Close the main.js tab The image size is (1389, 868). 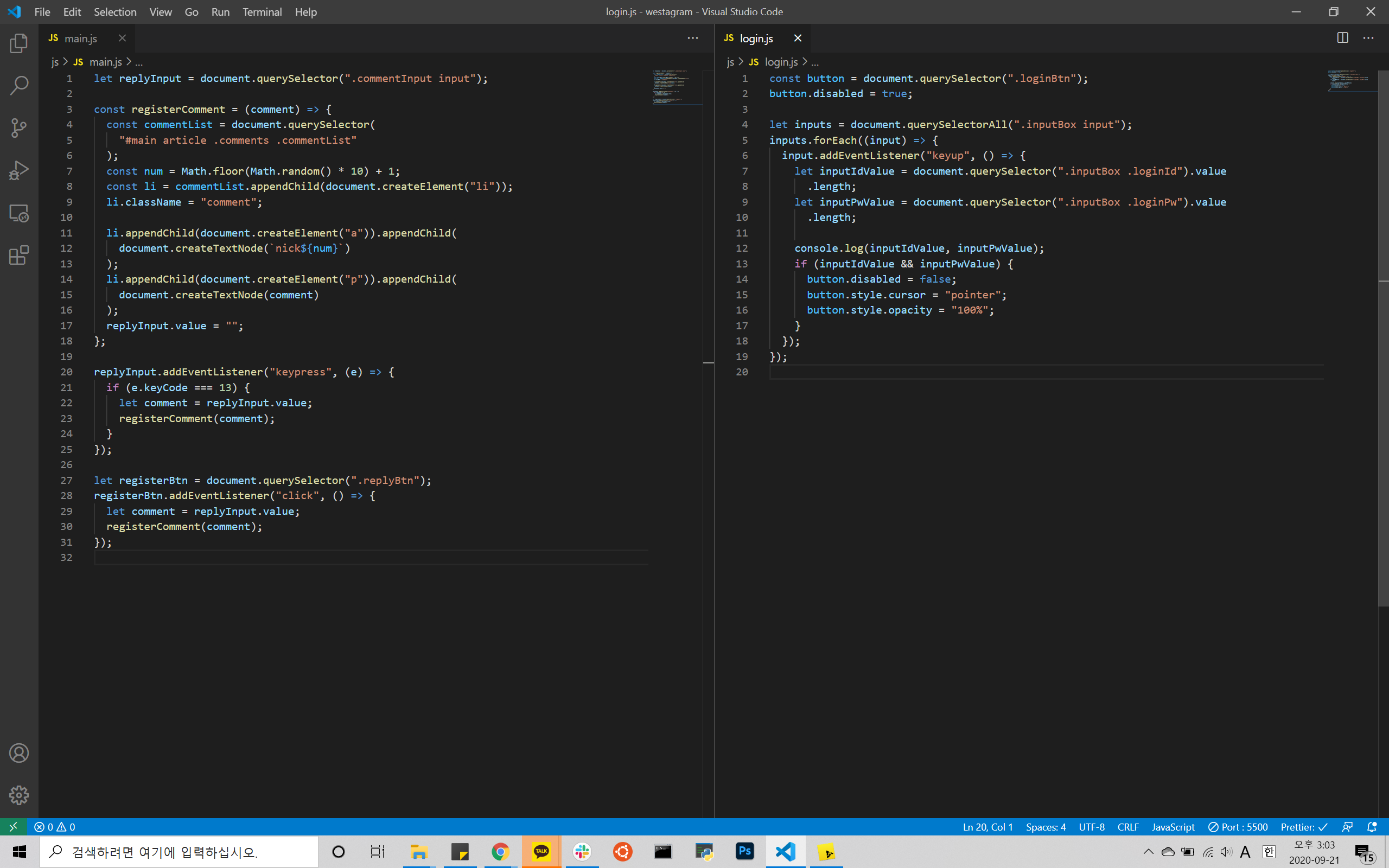click(x=122, y=38)
